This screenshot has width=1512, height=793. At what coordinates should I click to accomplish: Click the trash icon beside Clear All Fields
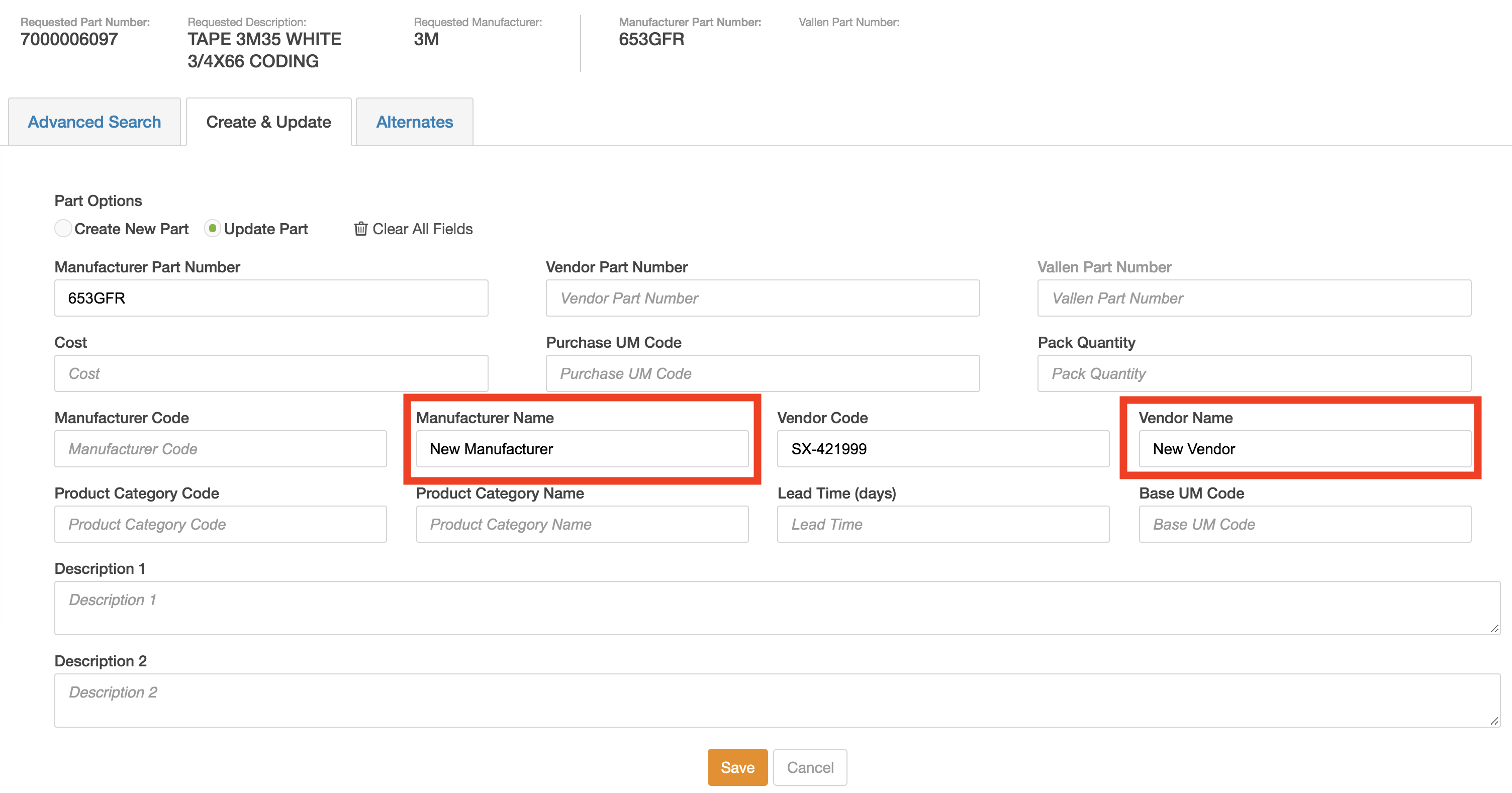360,229
